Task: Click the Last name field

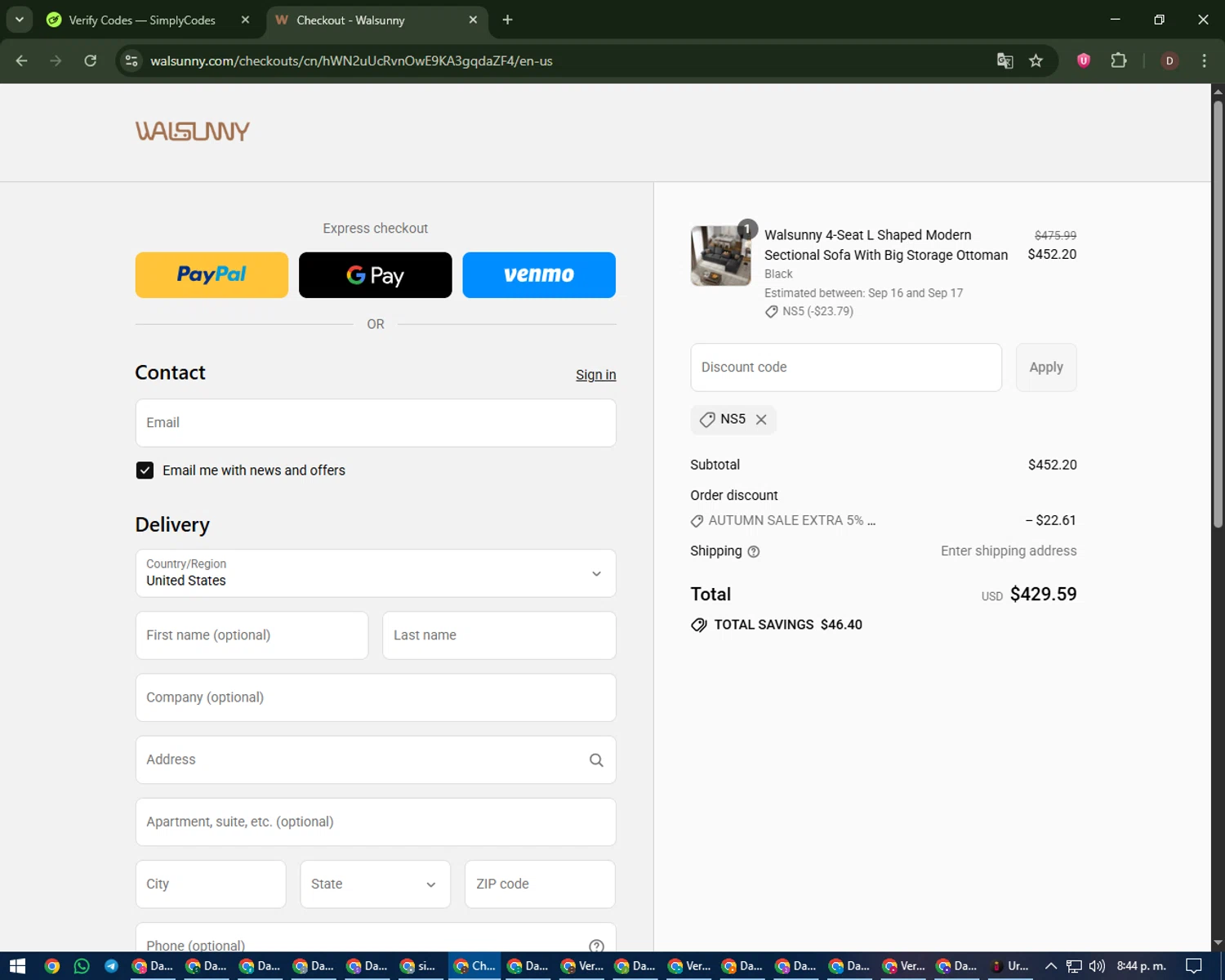Action: [x=499, y=635]
